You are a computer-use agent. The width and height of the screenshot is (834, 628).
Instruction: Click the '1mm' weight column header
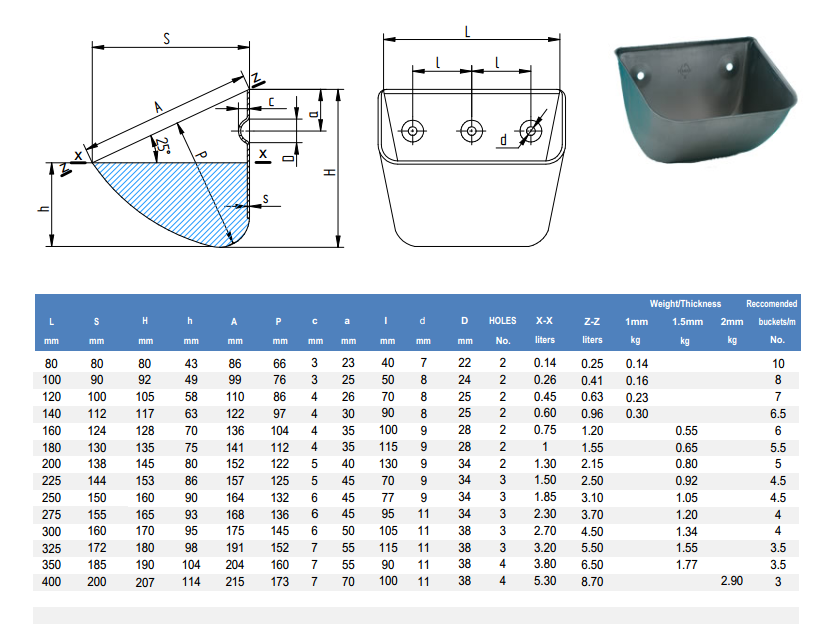tap(636, 322)
